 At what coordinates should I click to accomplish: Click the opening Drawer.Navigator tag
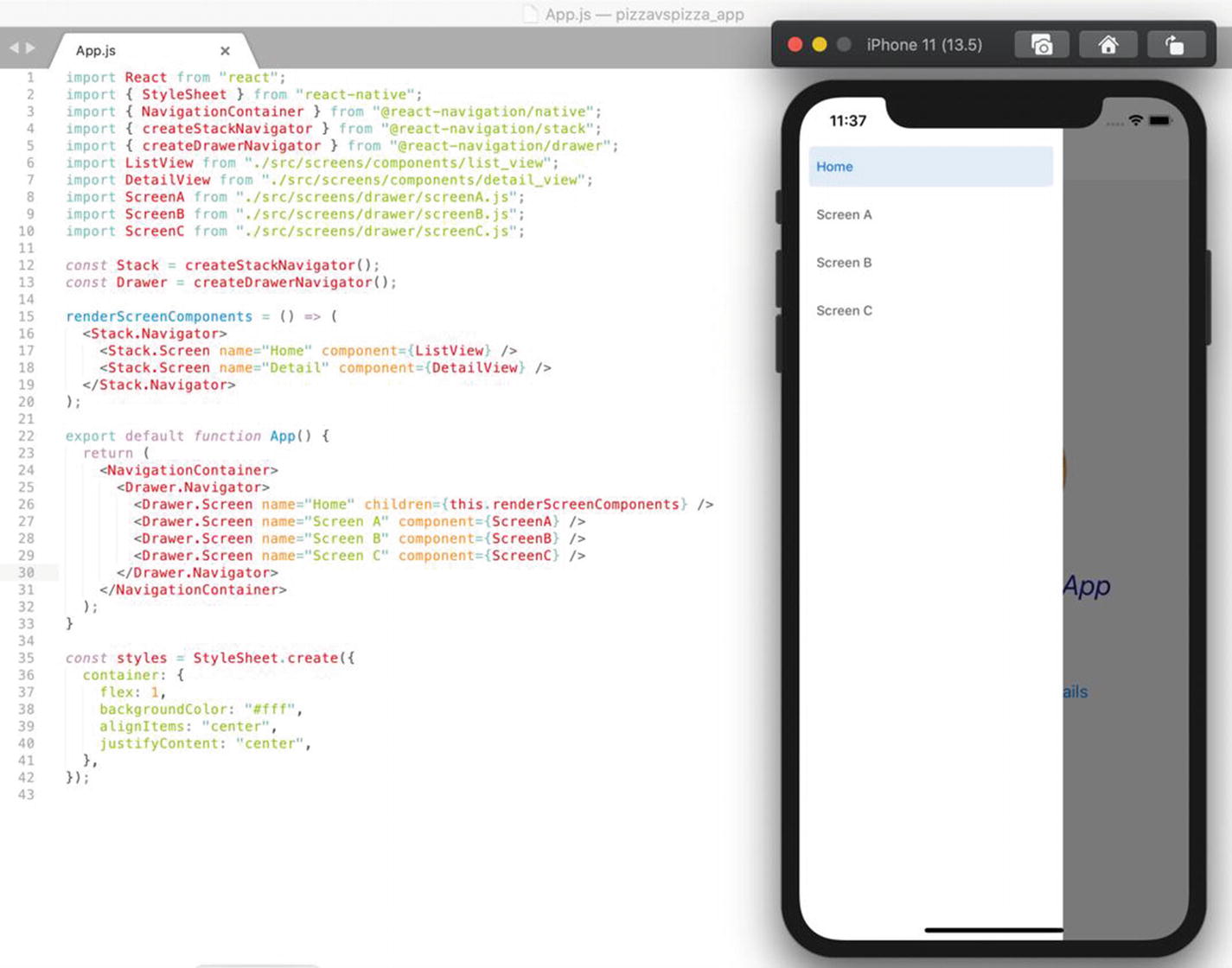[x=193, y=487]
